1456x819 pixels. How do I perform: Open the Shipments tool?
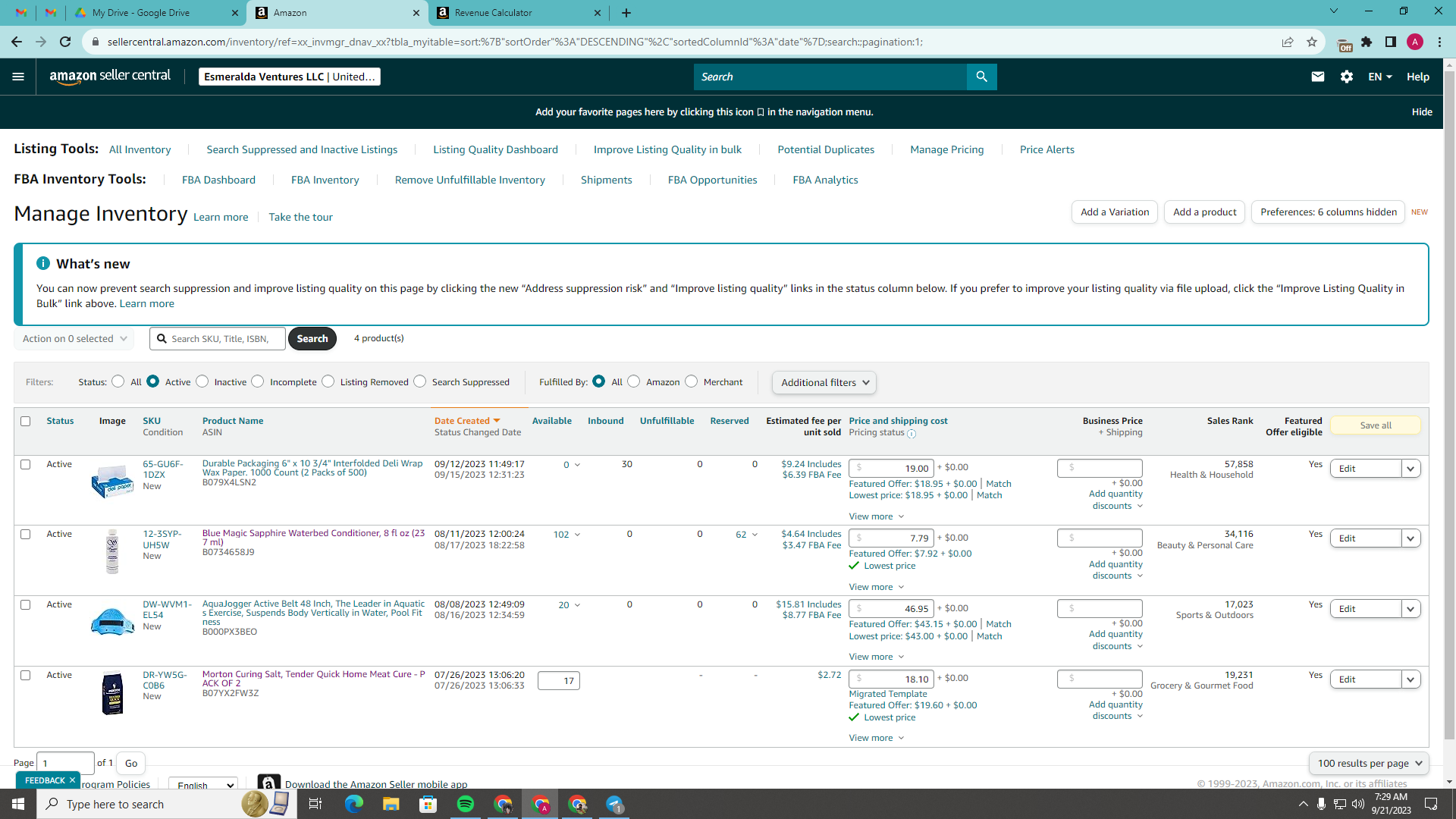point(606,180)
